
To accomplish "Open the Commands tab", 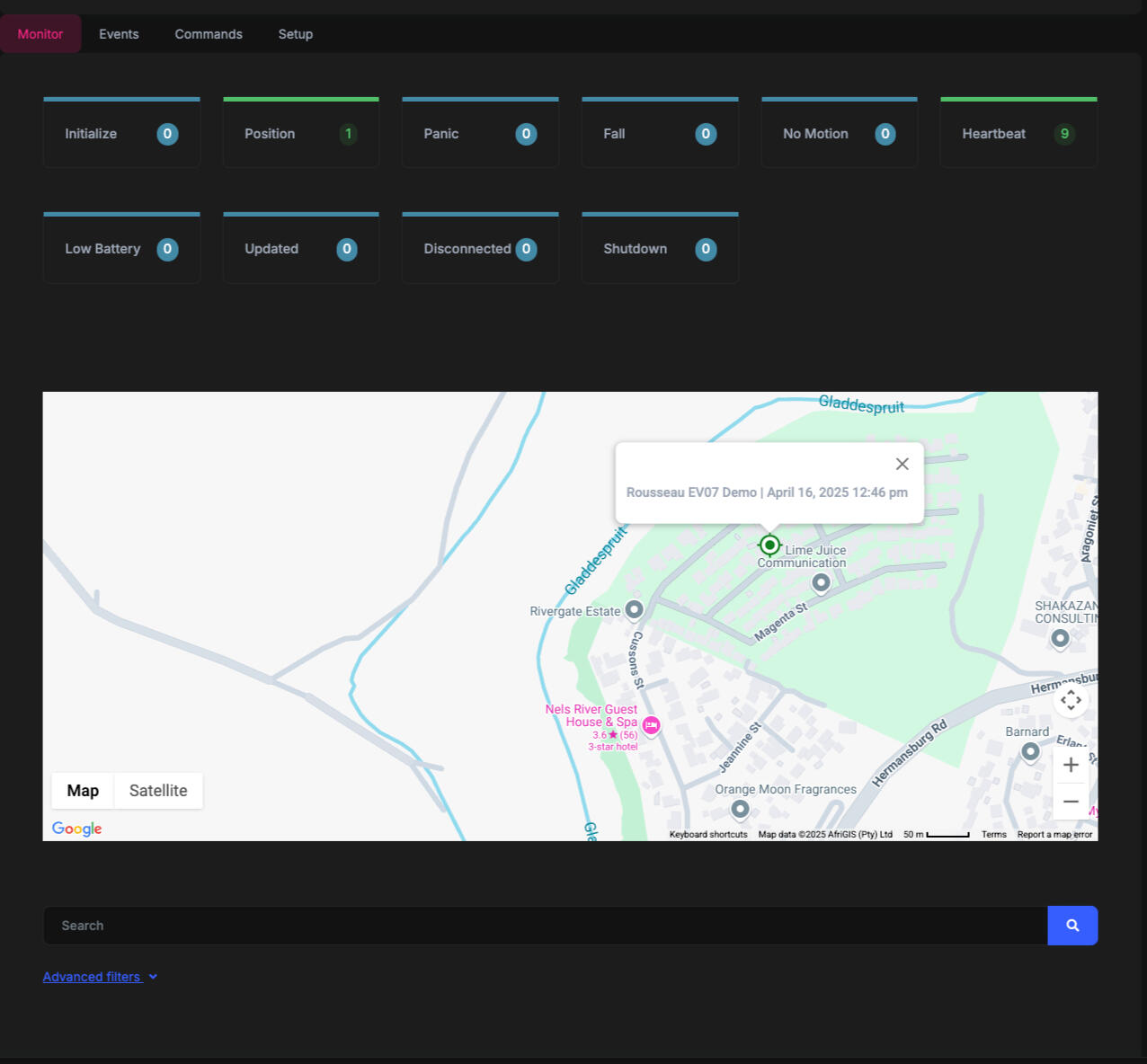I will [209, 34].
